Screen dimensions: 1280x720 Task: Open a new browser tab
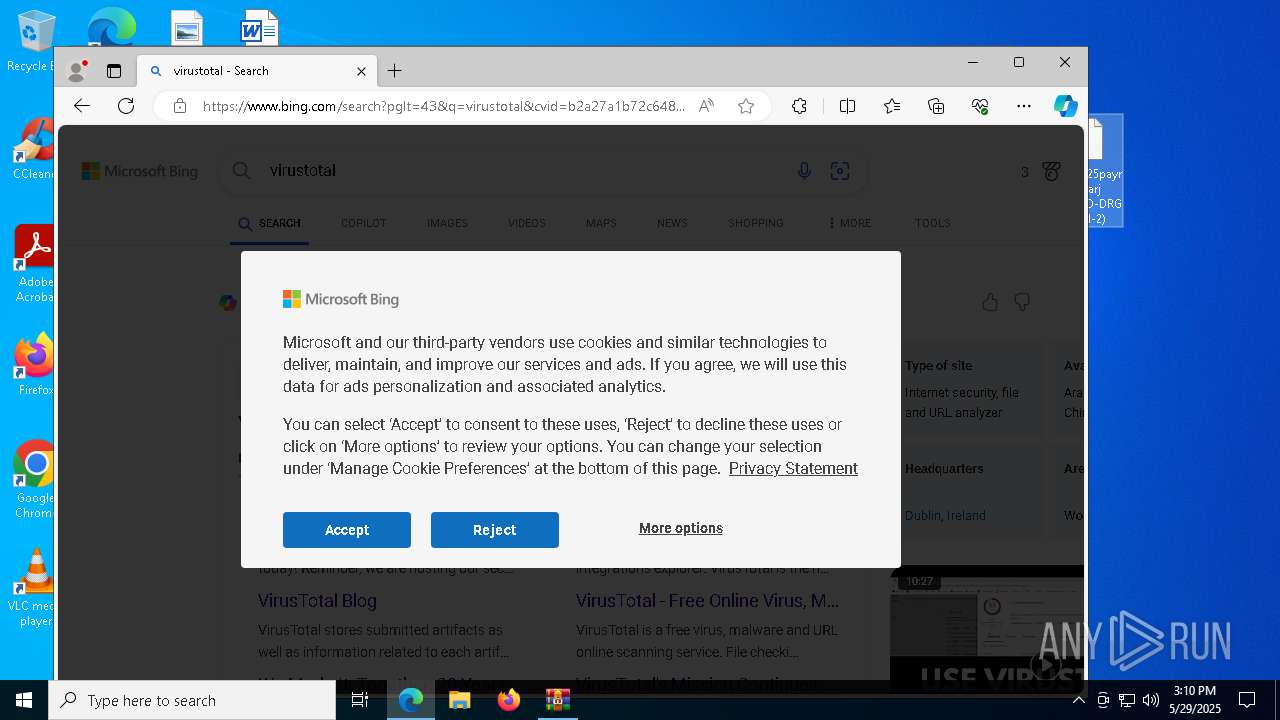395,71
